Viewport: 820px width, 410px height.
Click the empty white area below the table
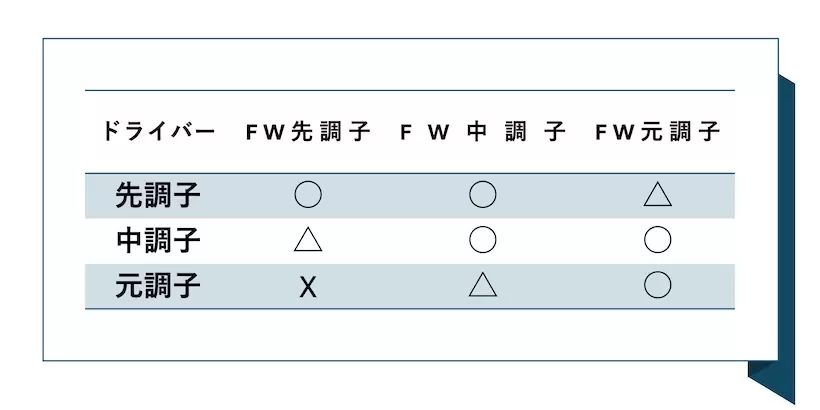coord(410,336)
